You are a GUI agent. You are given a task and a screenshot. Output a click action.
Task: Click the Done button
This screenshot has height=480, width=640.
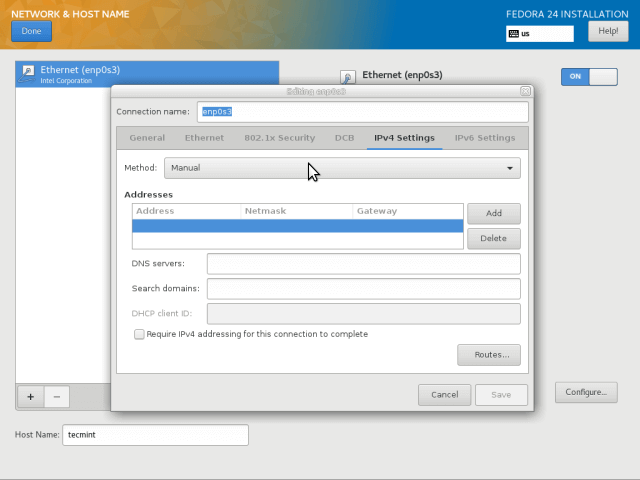click(x=31, y=31)
